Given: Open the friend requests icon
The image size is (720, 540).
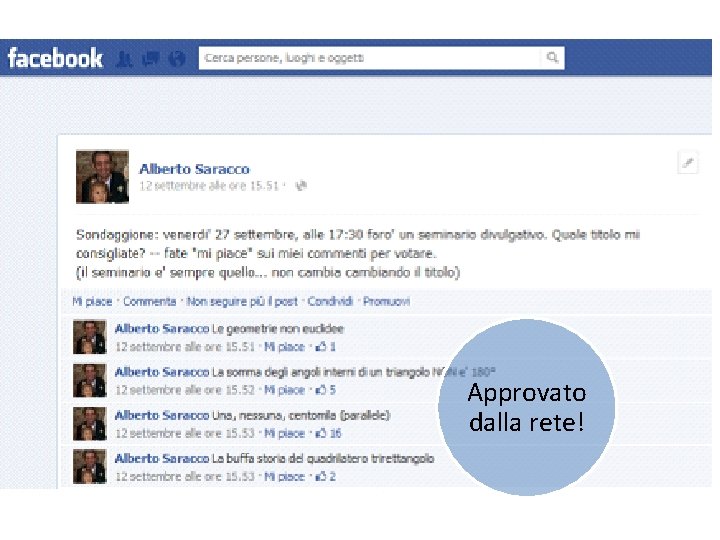Looking at the screenshot, I should pos(124,59).
